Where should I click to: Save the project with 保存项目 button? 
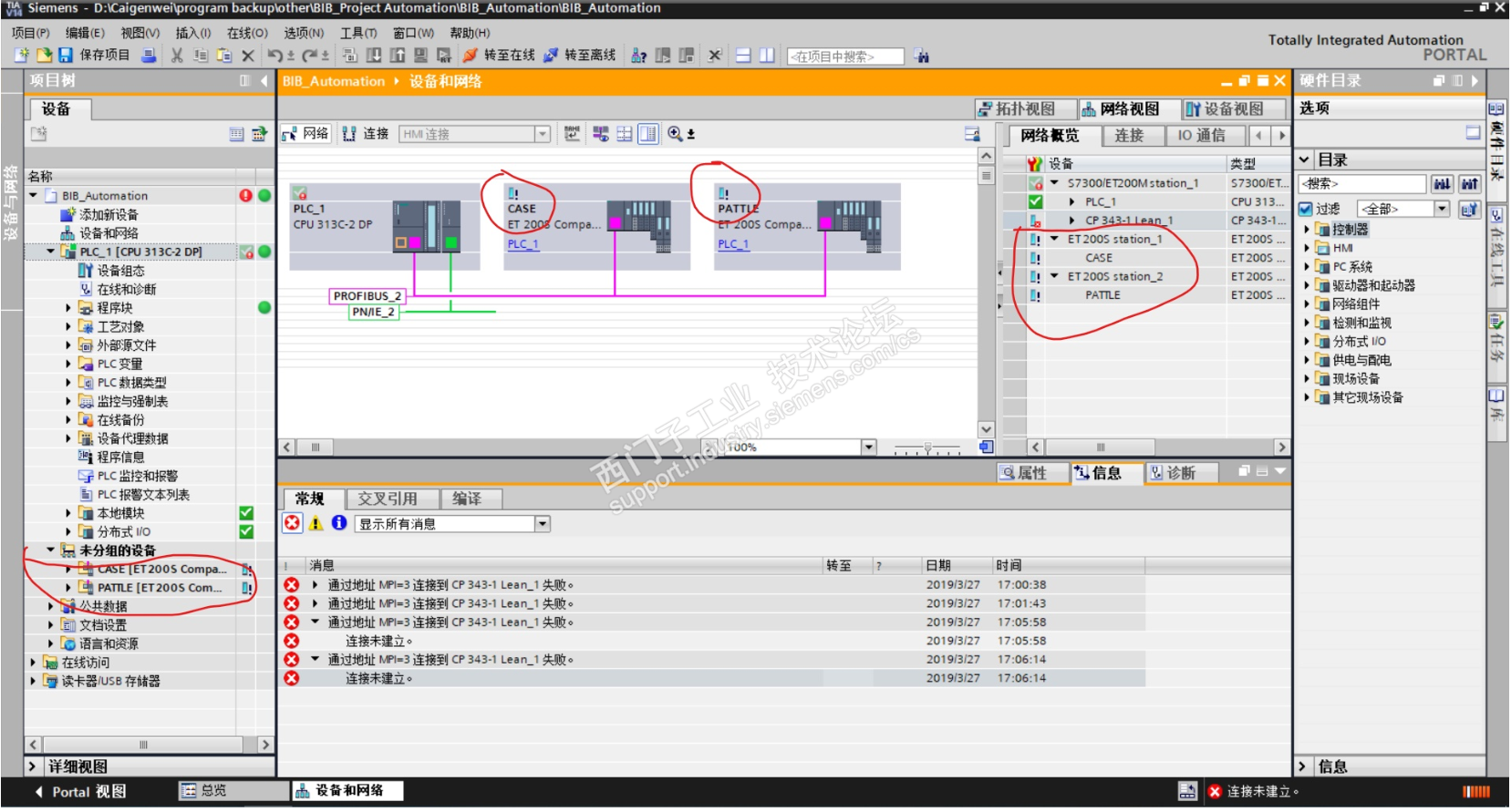coord(96,56)
